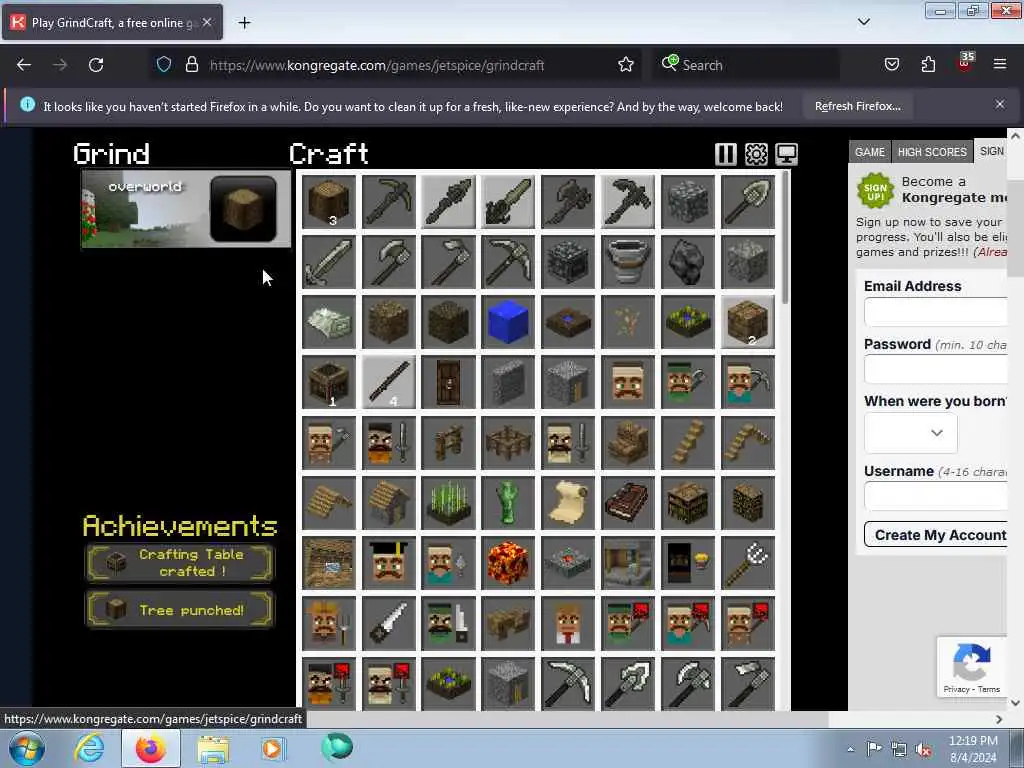The image size is (1024, 768).
Task: Craft the lava block item
Action: pyautogui.click(x=508, y=563)
